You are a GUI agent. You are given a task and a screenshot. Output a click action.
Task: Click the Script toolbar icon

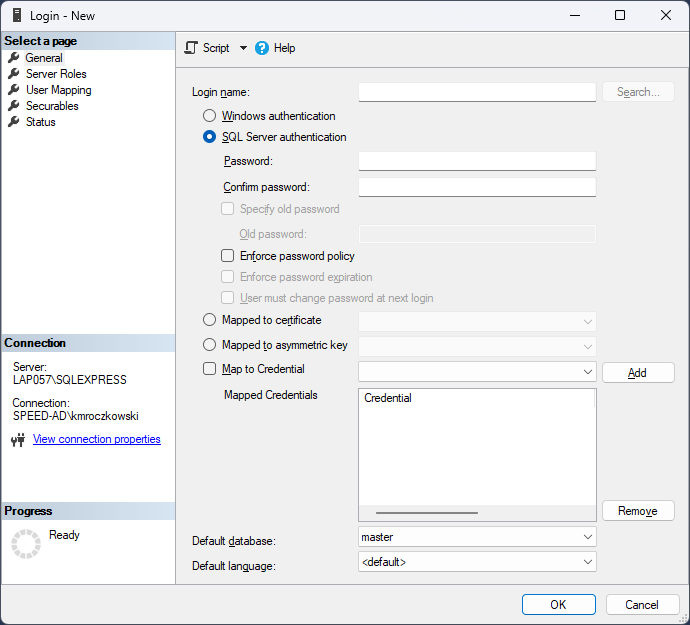pos(191,48)
